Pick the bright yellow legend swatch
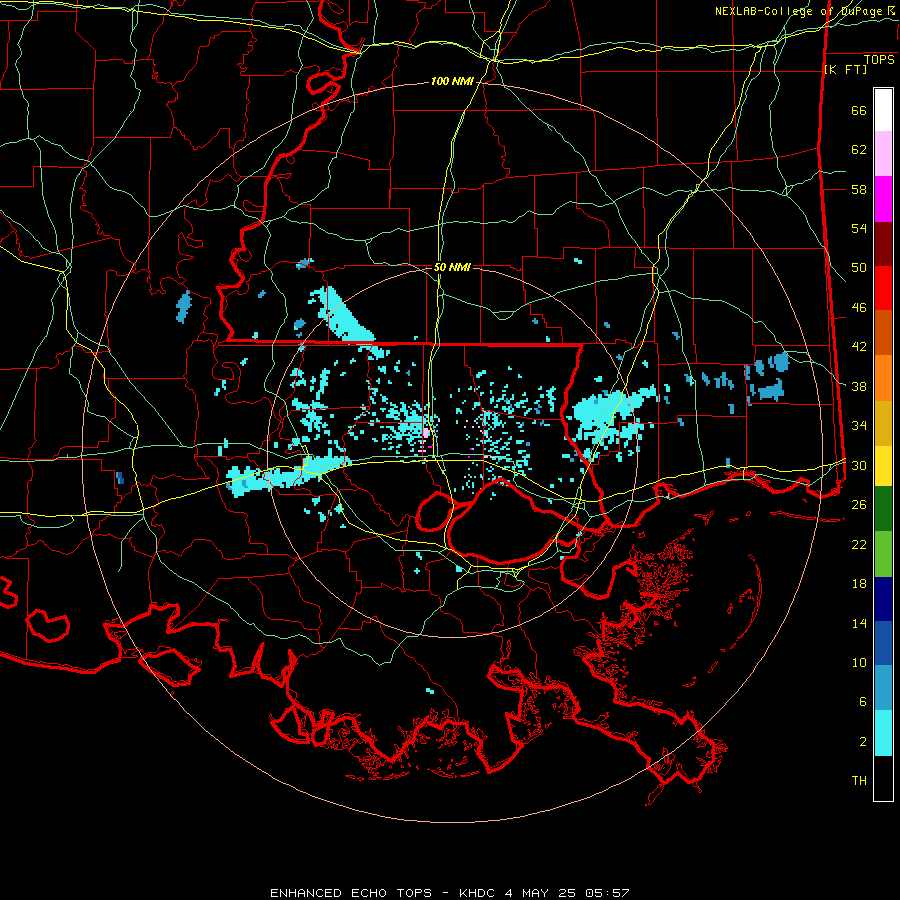900x900 pixels. 883,466
